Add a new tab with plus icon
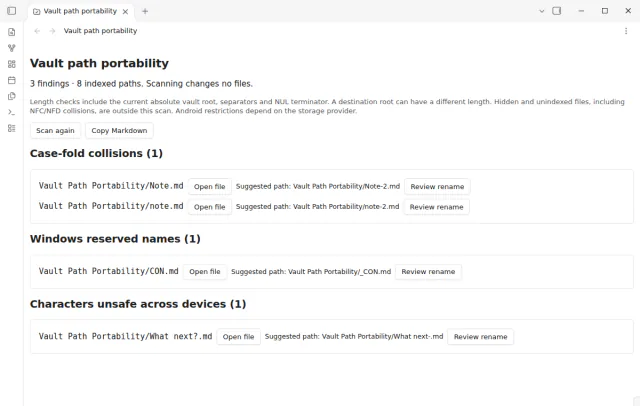The height and width of the screenshot is (406, 640). (x=145, y=11)
